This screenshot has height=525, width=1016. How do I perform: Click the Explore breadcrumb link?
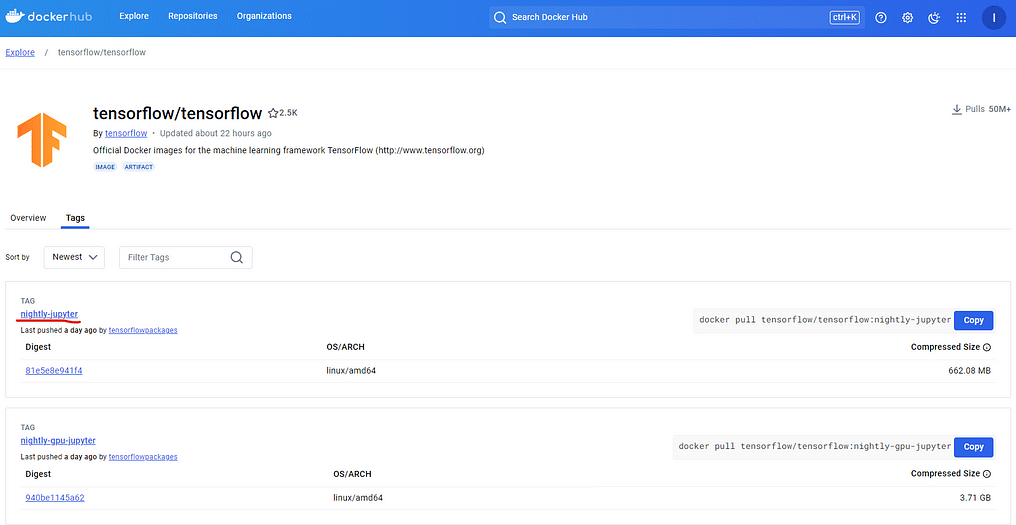(20, 52)
